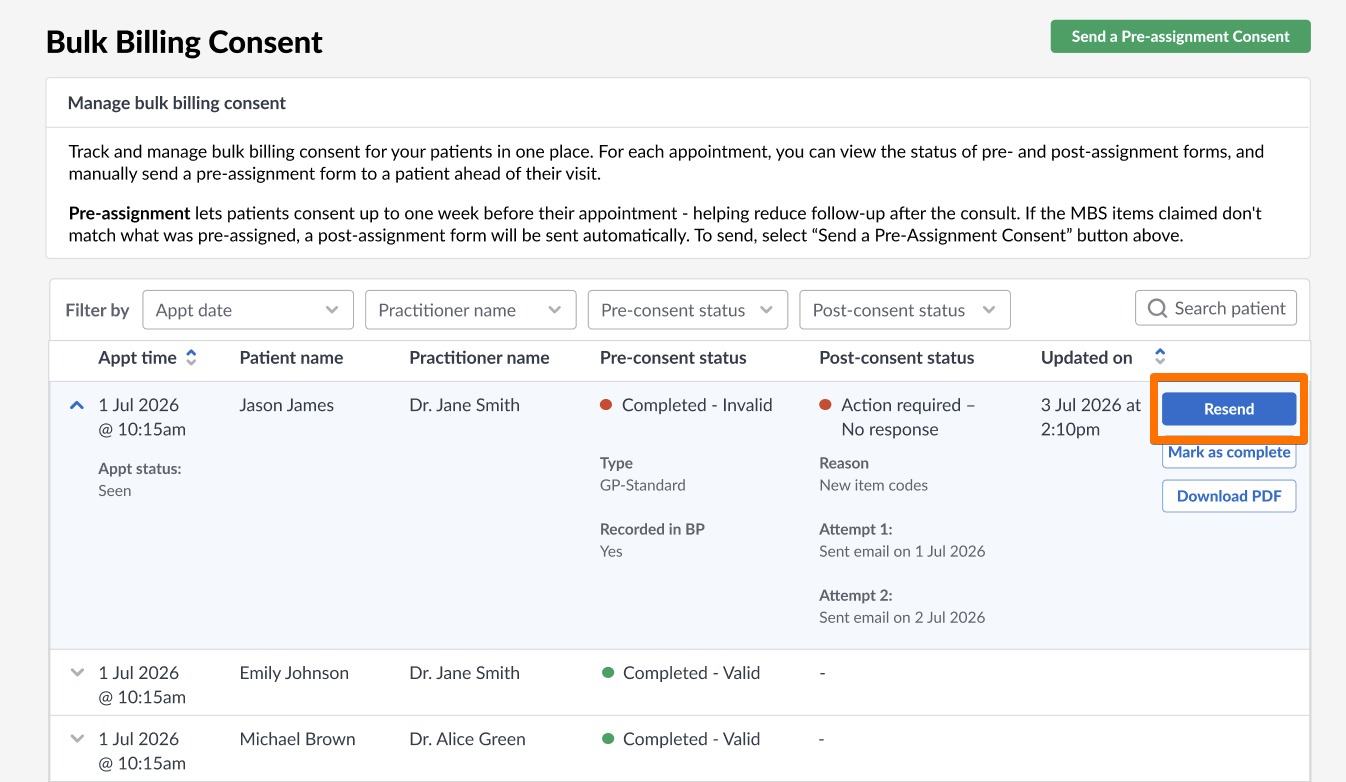Screen dimensions: 1346x782
Task: Focus the Search patient field
Action: pos(1216,309)
